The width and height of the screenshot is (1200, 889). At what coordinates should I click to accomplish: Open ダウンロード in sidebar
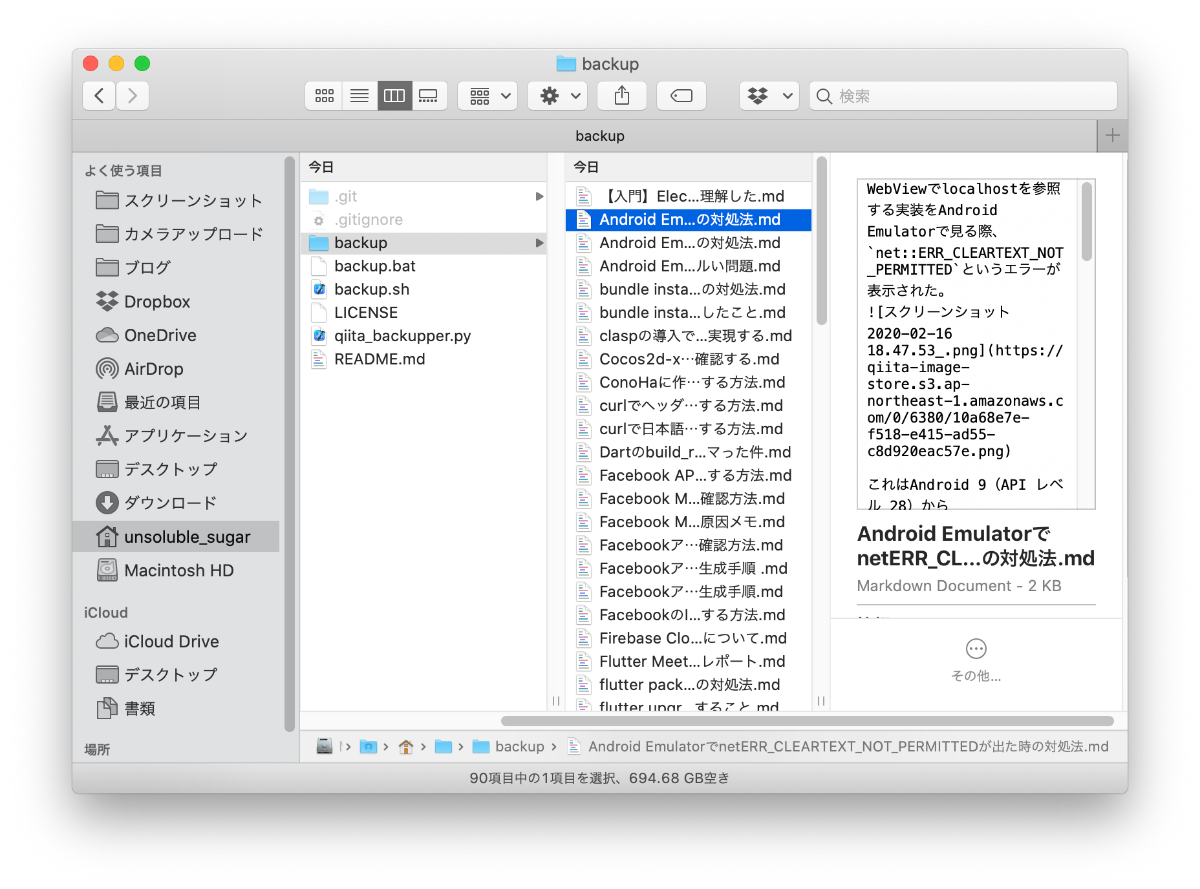coord(156,503)
